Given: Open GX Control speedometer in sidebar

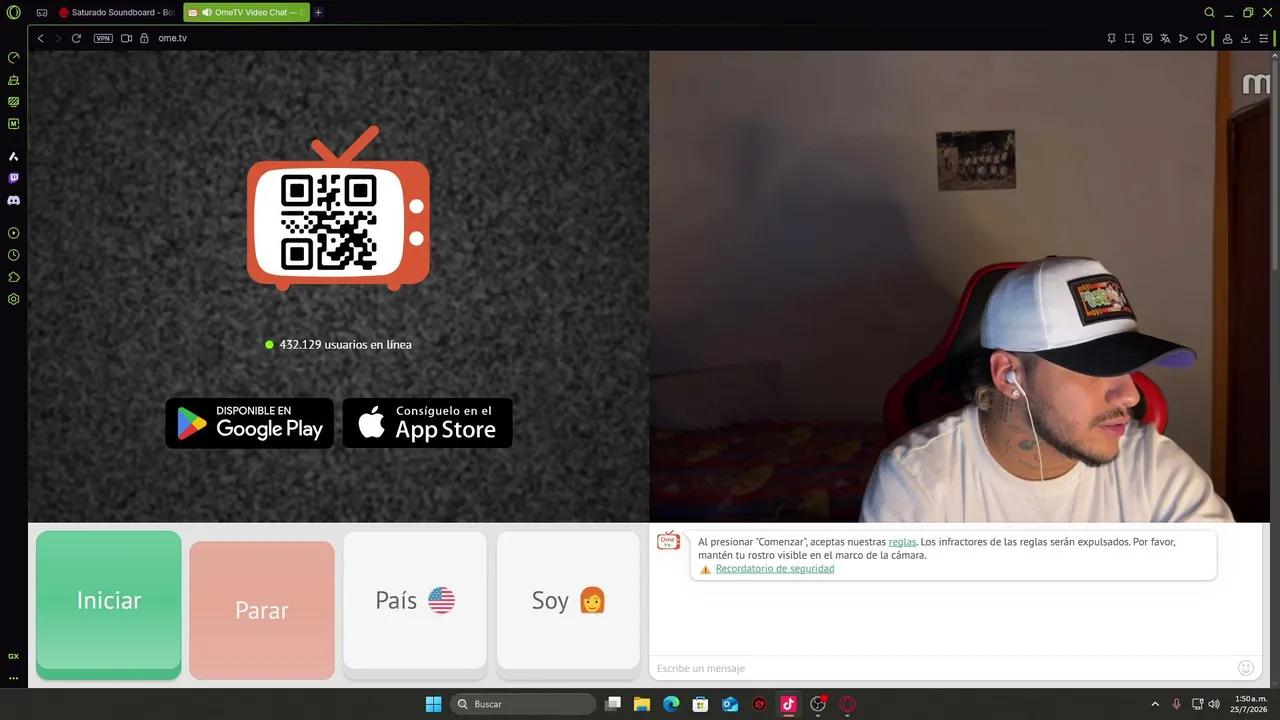Looking at the screenshot, I should 14,58.
